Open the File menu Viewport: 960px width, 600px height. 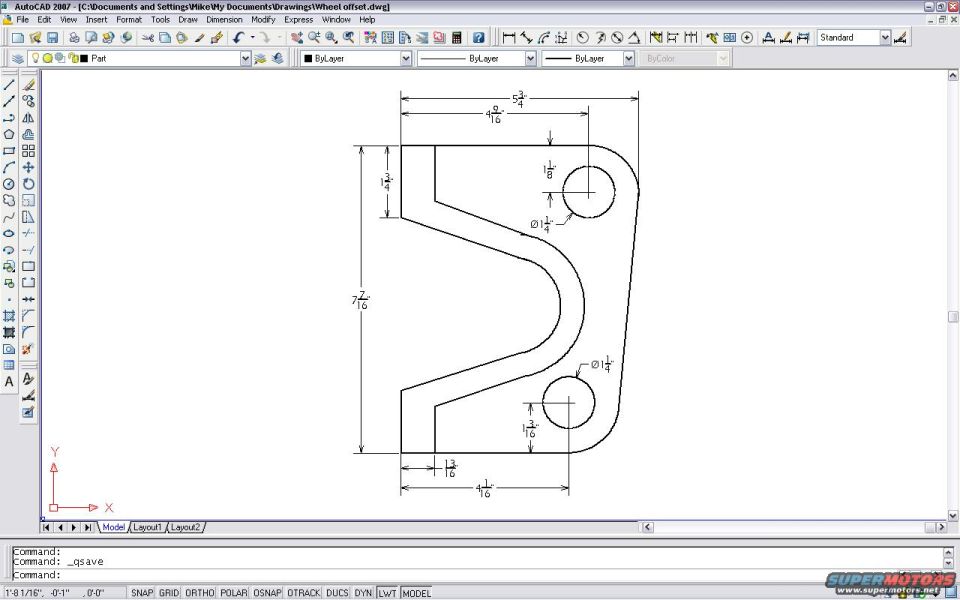23,20
